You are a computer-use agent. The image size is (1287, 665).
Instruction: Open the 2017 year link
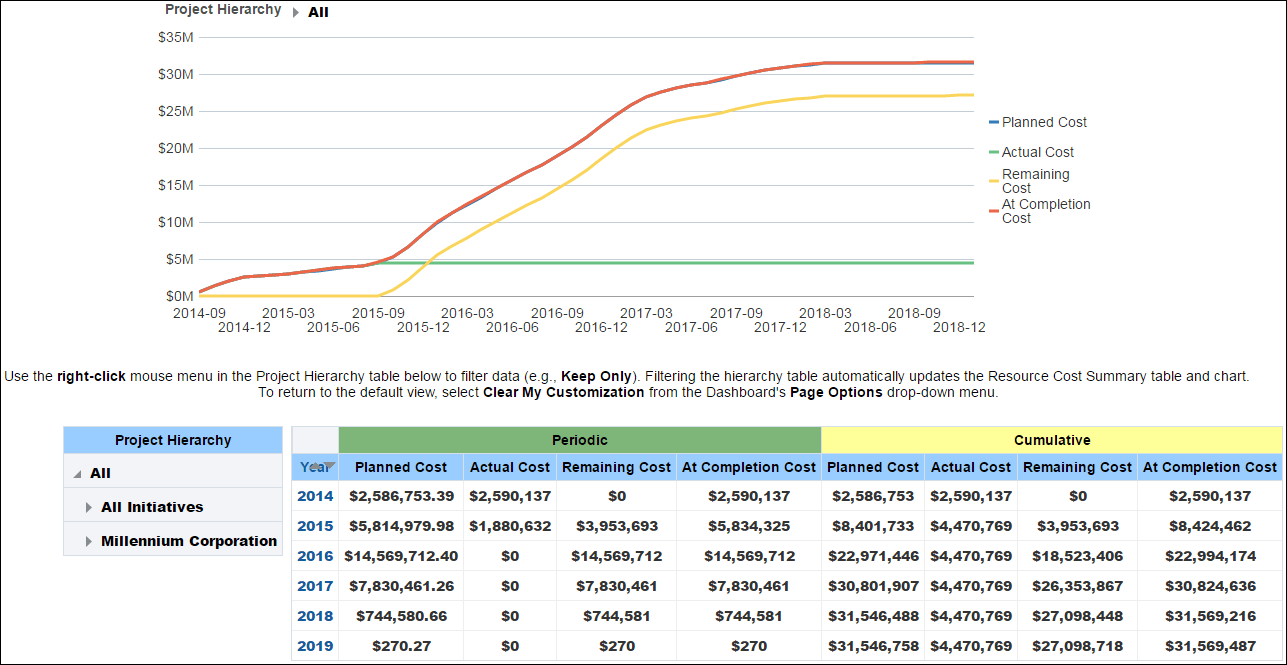(x=314, y=586)
